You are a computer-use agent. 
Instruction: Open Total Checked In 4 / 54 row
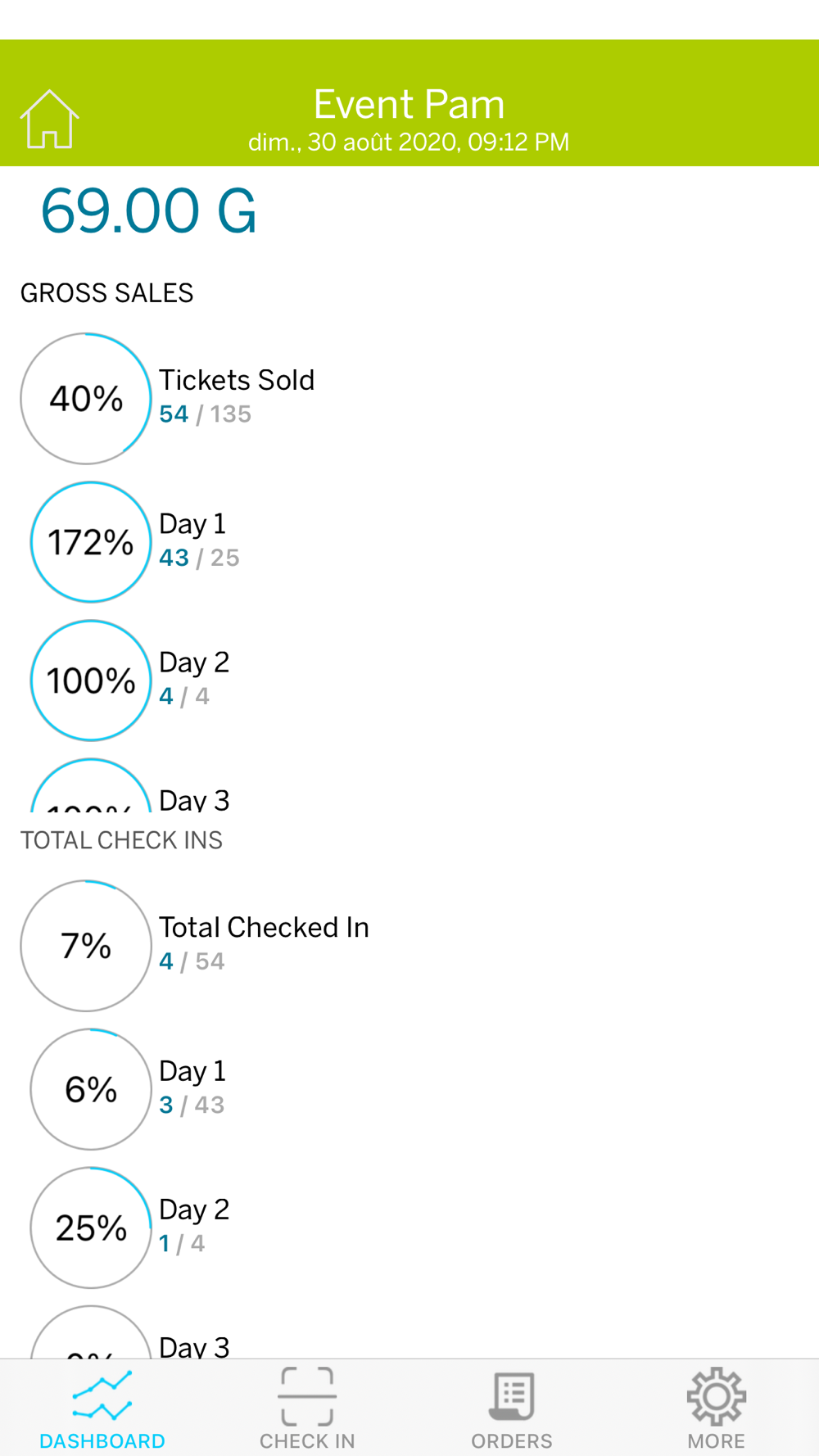tap(409, 946)
